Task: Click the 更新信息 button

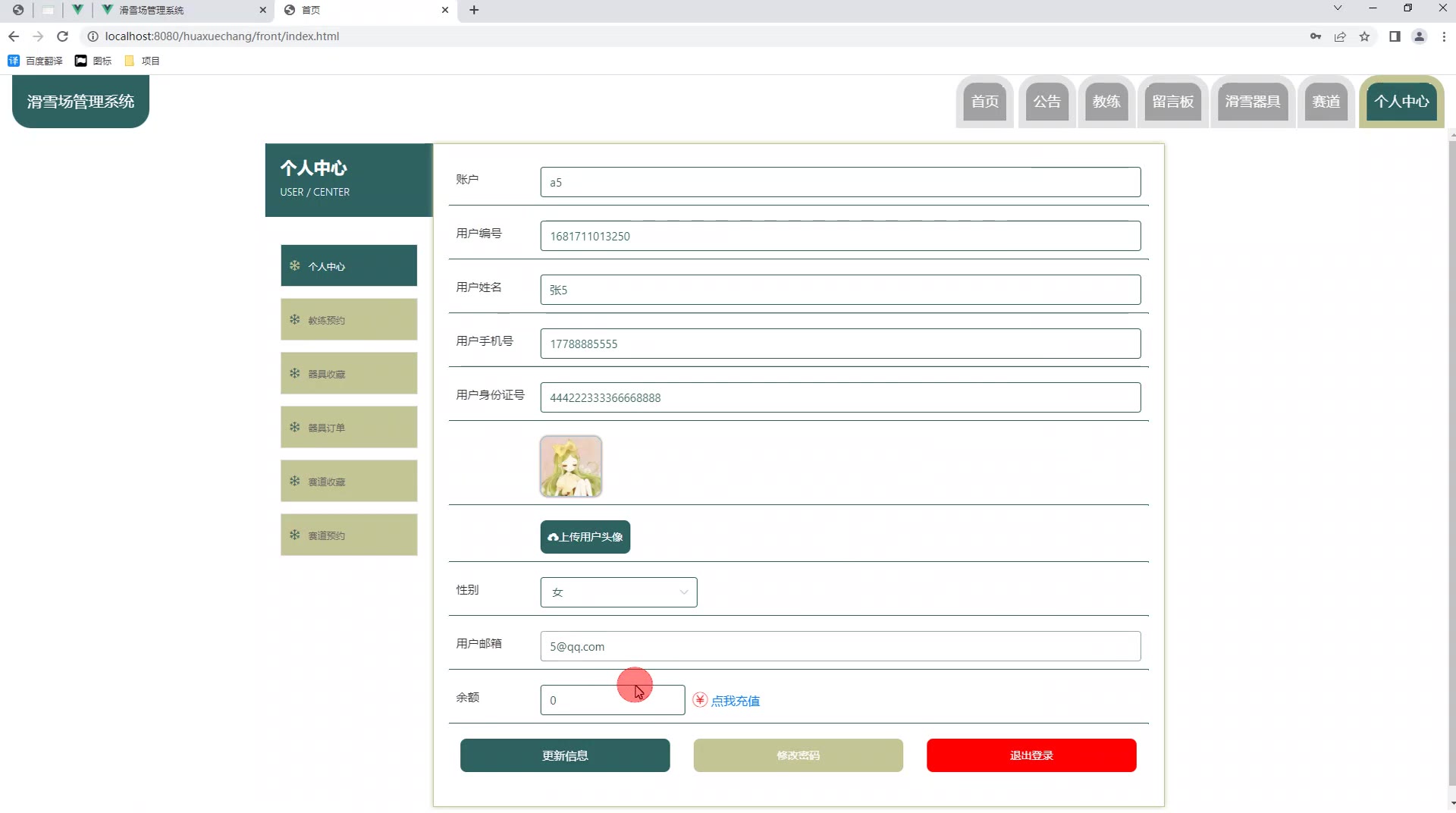Action: click(x=565, y=755)
